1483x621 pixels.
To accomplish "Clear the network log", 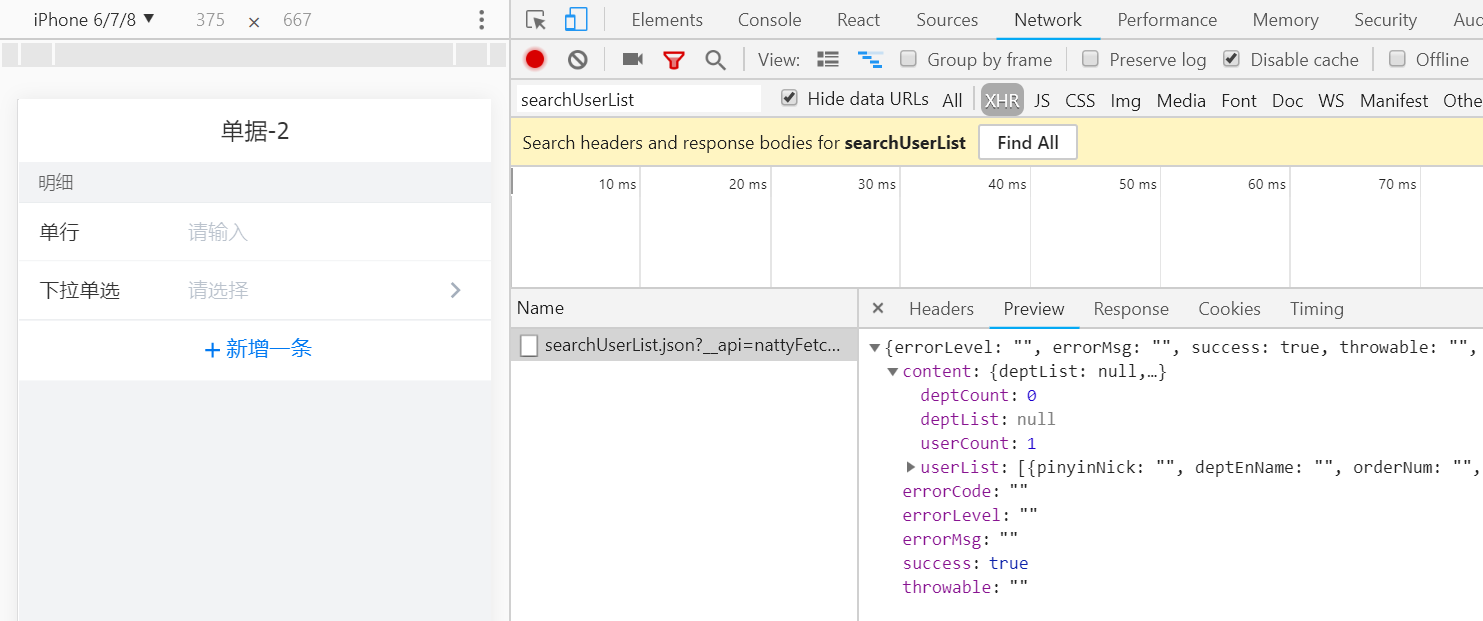I will click(578, 60).
